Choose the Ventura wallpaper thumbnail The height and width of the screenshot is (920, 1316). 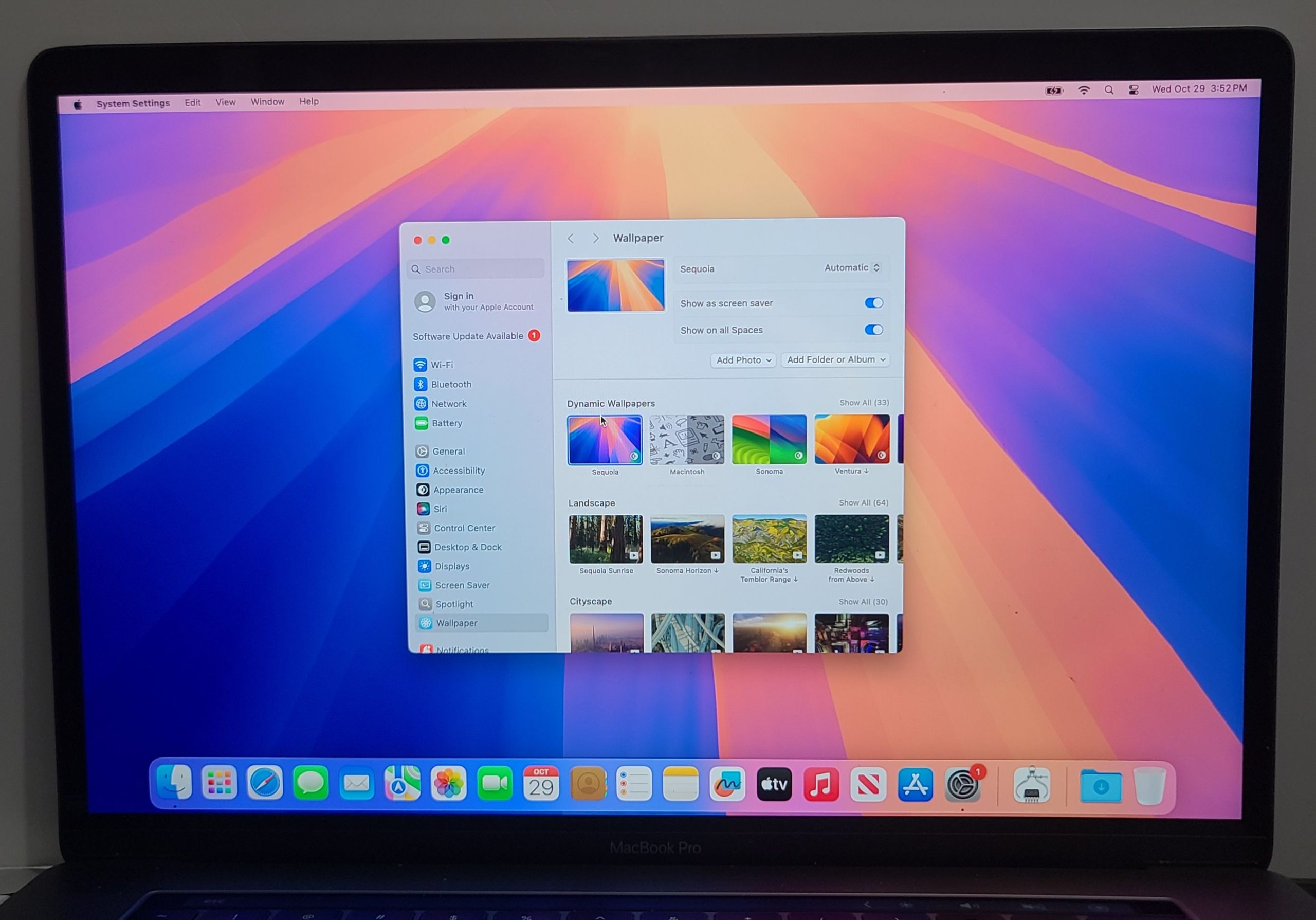coord(852,440)
